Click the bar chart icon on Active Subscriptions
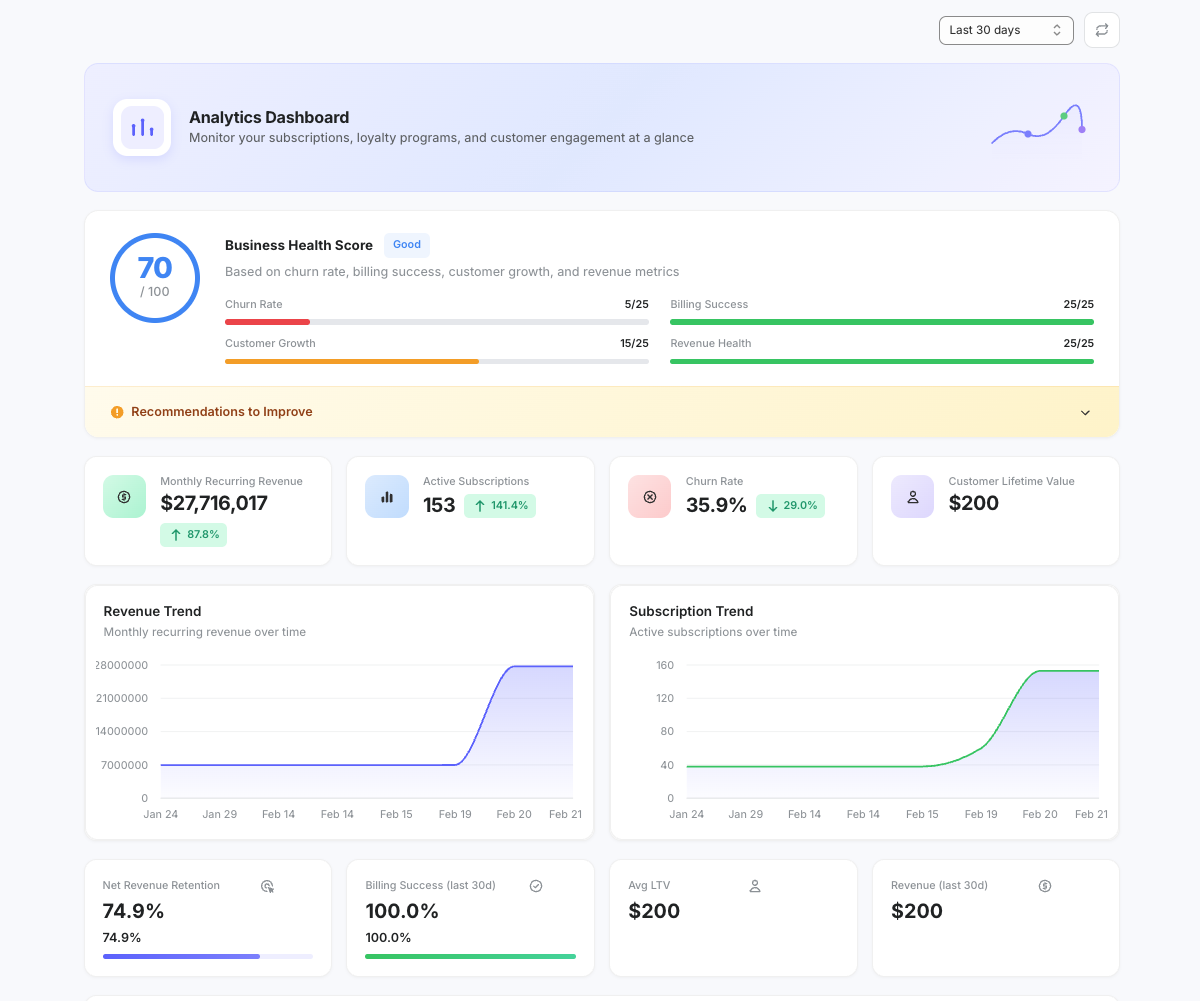This screenshot has height=1001, width=1200. pyautogui.click(x=387, y=497)
